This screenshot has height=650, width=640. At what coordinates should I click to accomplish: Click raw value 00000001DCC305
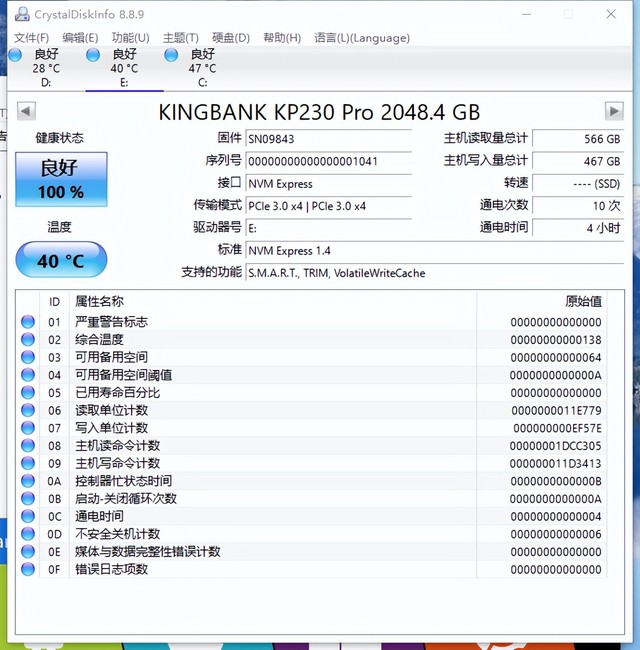tap(555, 446)
